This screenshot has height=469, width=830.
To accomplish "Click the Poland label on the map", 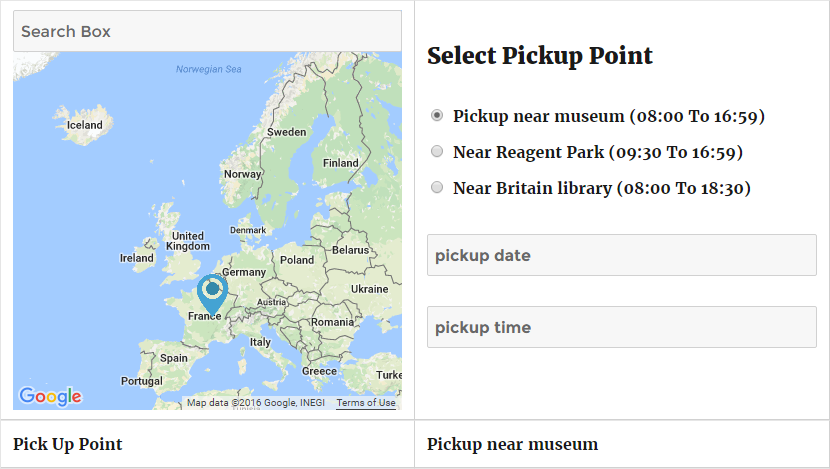I will (297, 260).
